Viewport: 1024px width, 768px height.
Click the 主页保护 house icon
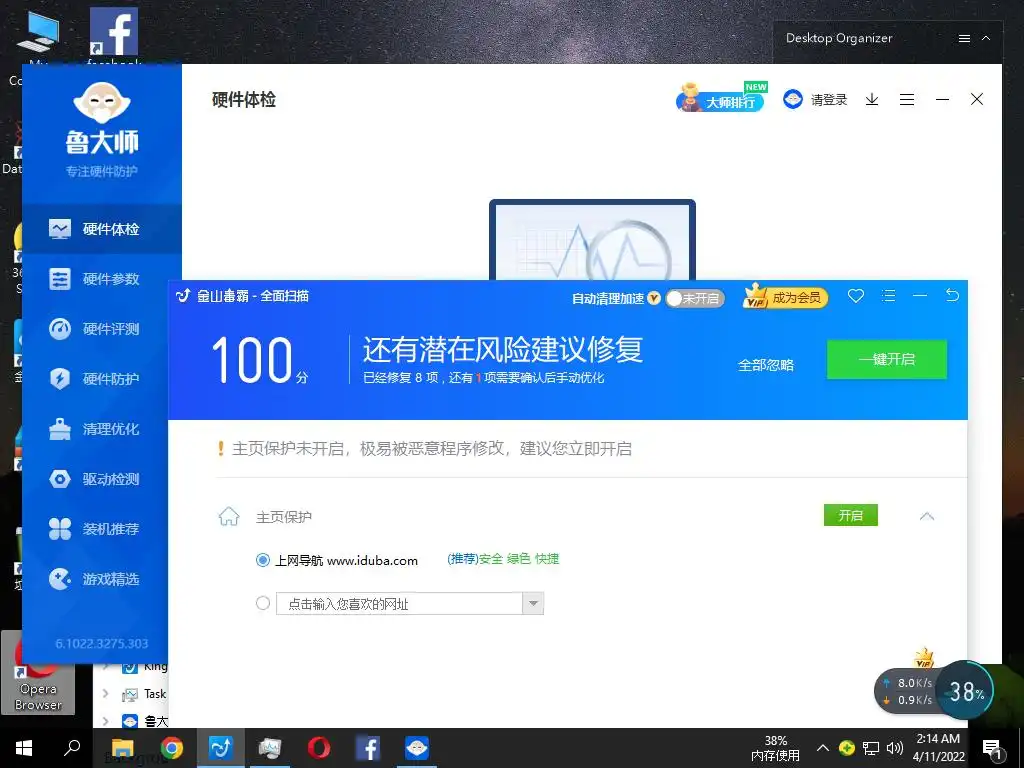point(229,517)
